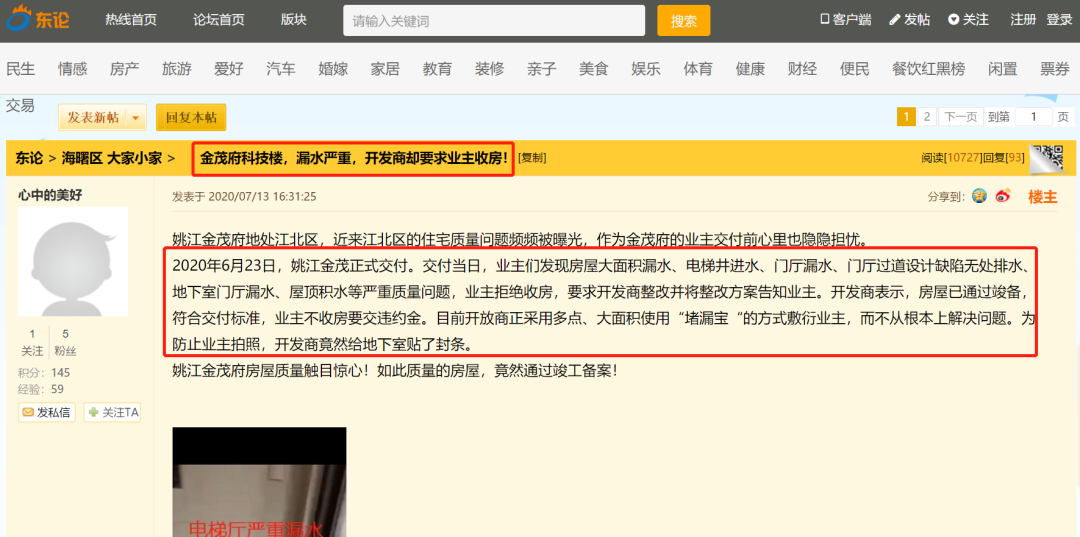
Task: Focus the keyword search input field
Action: pos(494,21)
